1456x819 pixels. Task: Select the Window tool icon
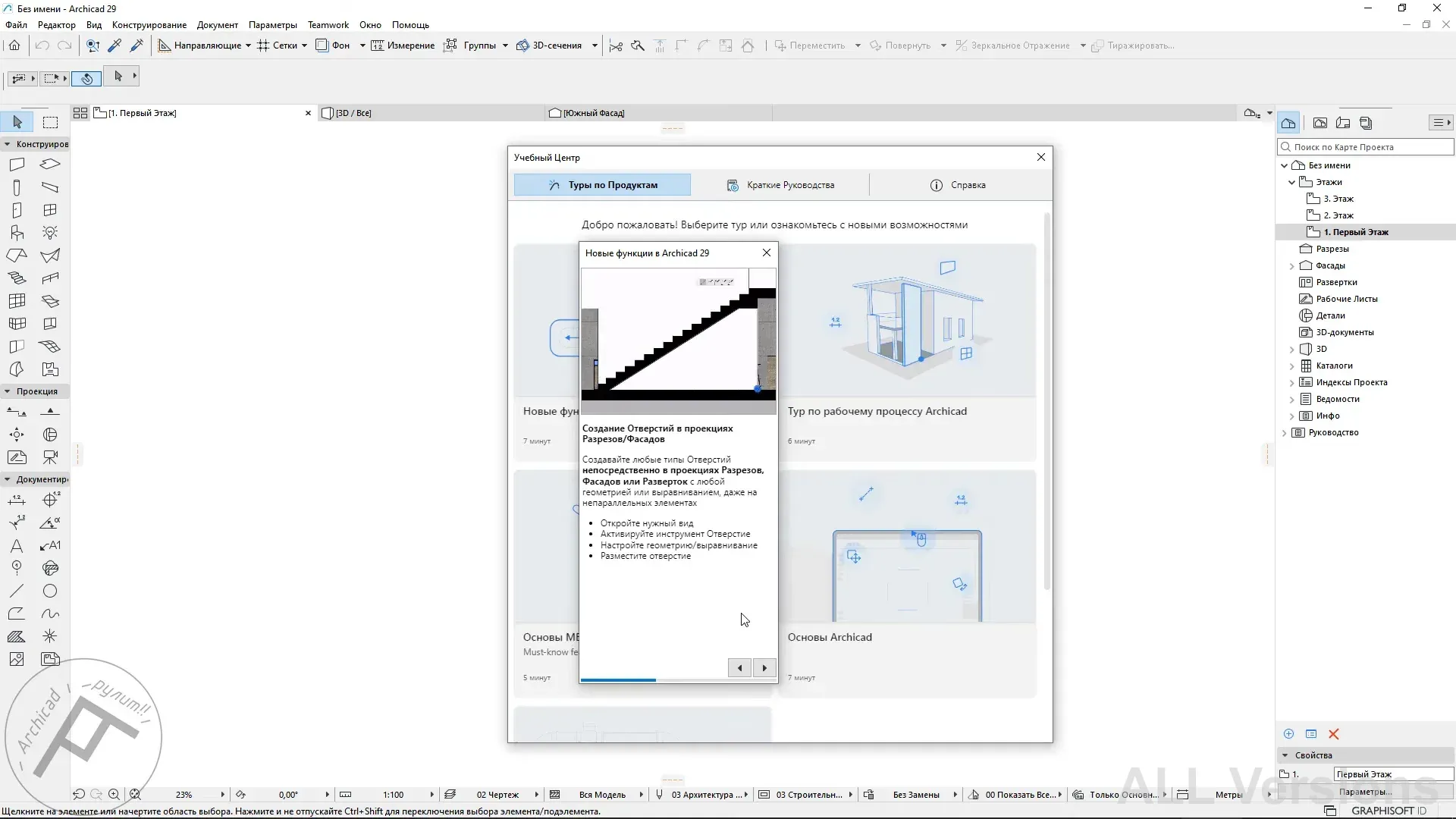coord(50,210)
